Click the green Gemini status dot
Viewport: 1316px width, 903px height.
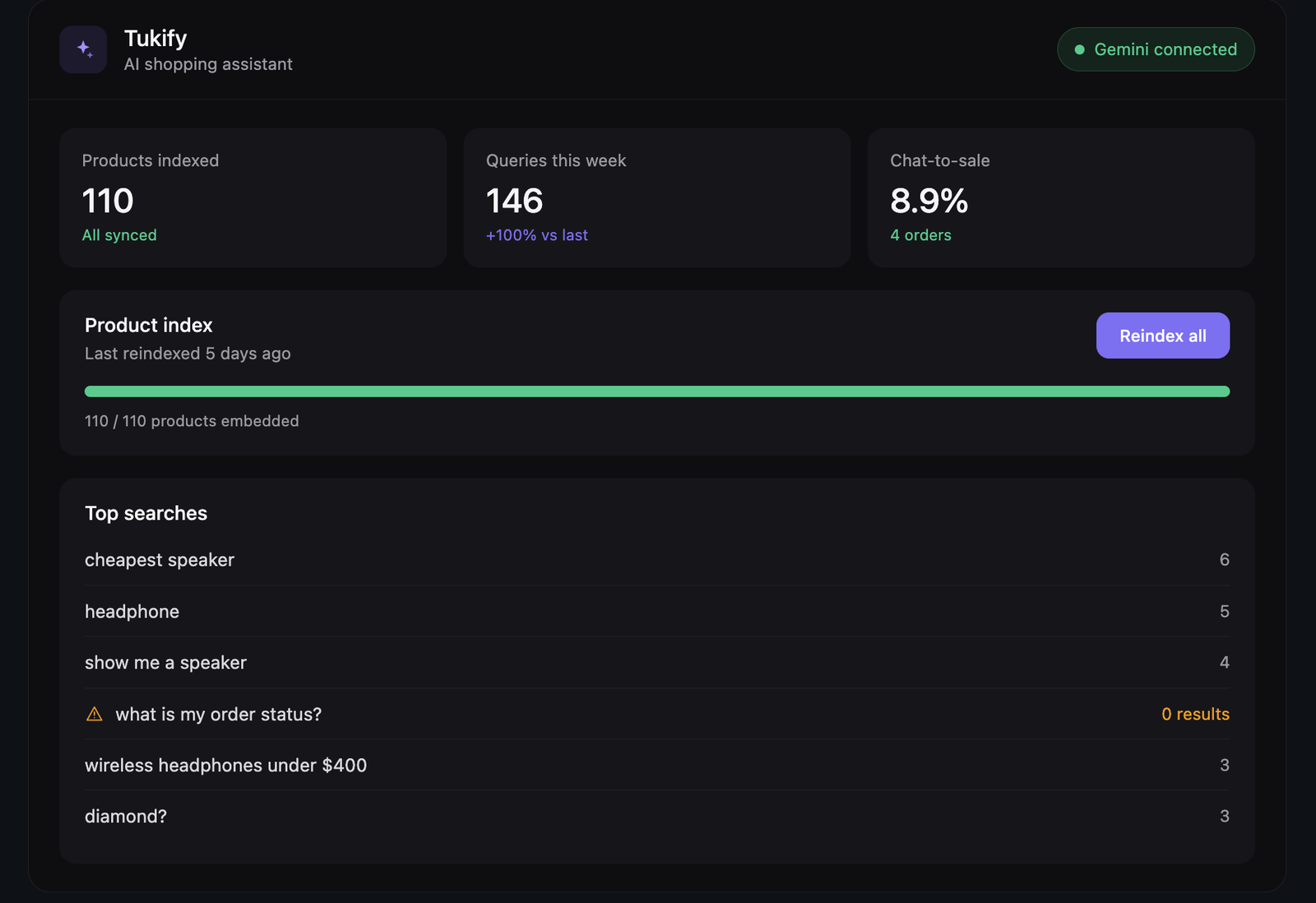pos(1079,49)
